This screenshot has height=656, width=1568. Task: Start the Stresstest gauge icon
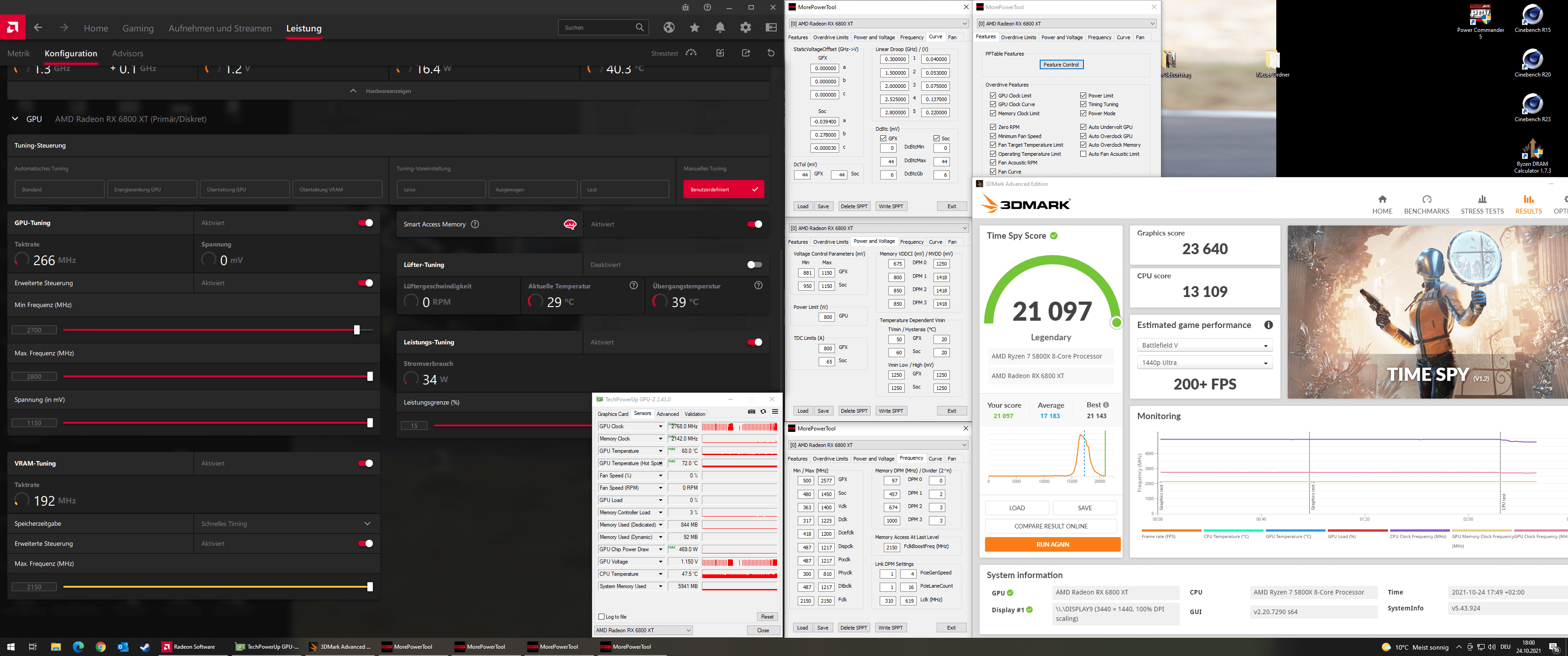pyautogui.click(x=691, y=53)
